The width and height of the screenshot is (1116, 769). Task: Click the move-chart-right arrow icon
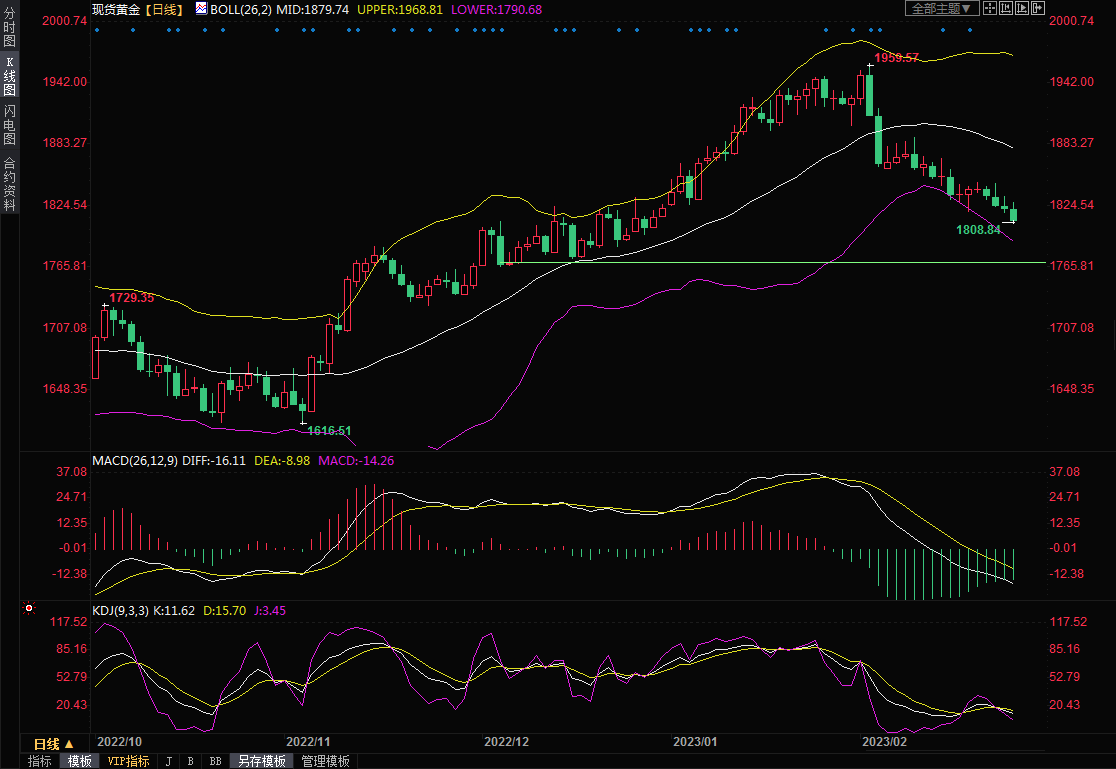pyautogui.click(x=1037, y=8)
